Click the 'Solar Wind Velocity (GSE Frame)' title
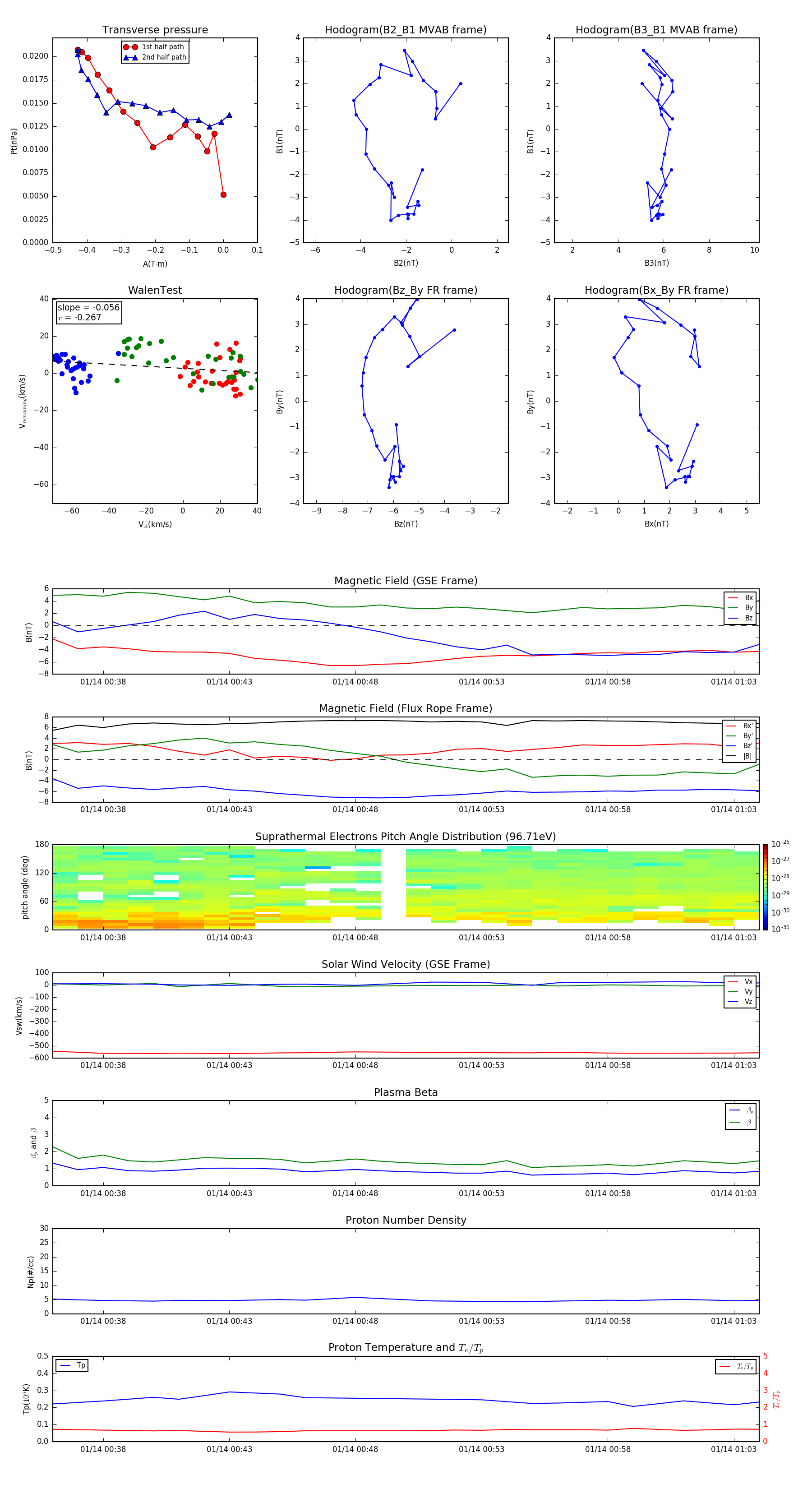812x1489 pixels. coord(406,964)
